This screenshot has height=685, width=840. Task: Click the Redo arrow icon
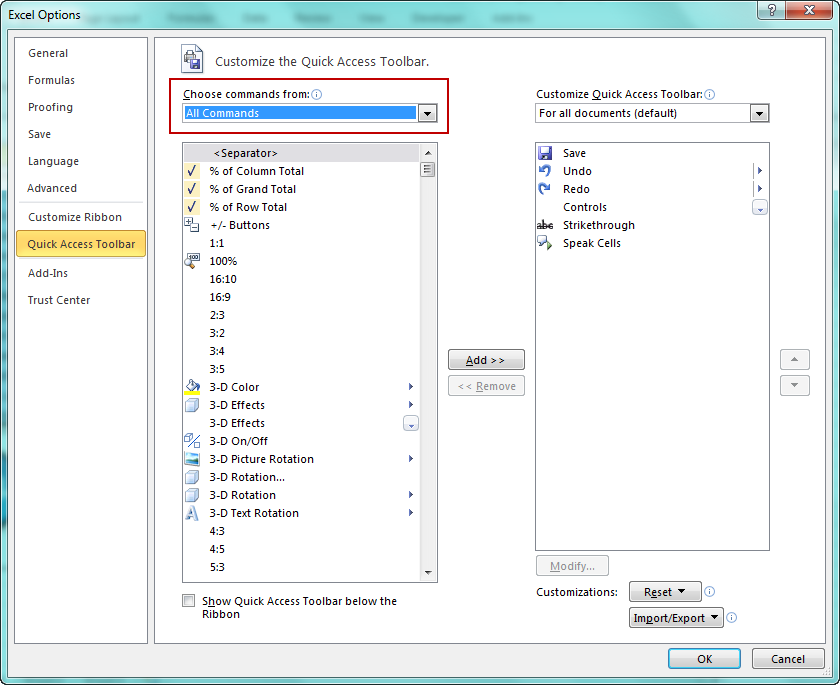tap(545, 189)
